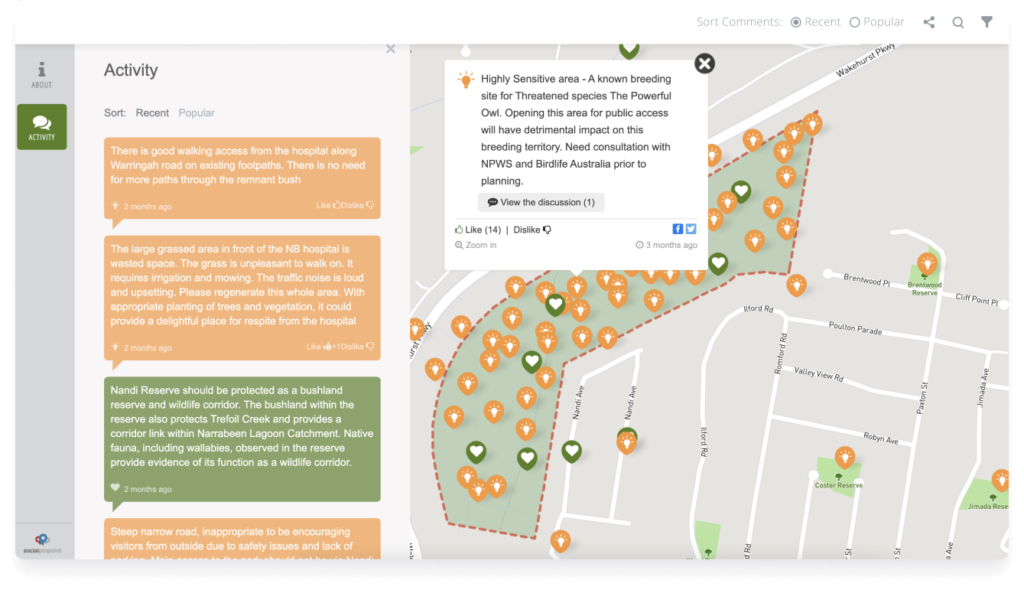Open the large grassed area comment card
The height and width of the screenshot is (590, 1024).
coord(242,298)
